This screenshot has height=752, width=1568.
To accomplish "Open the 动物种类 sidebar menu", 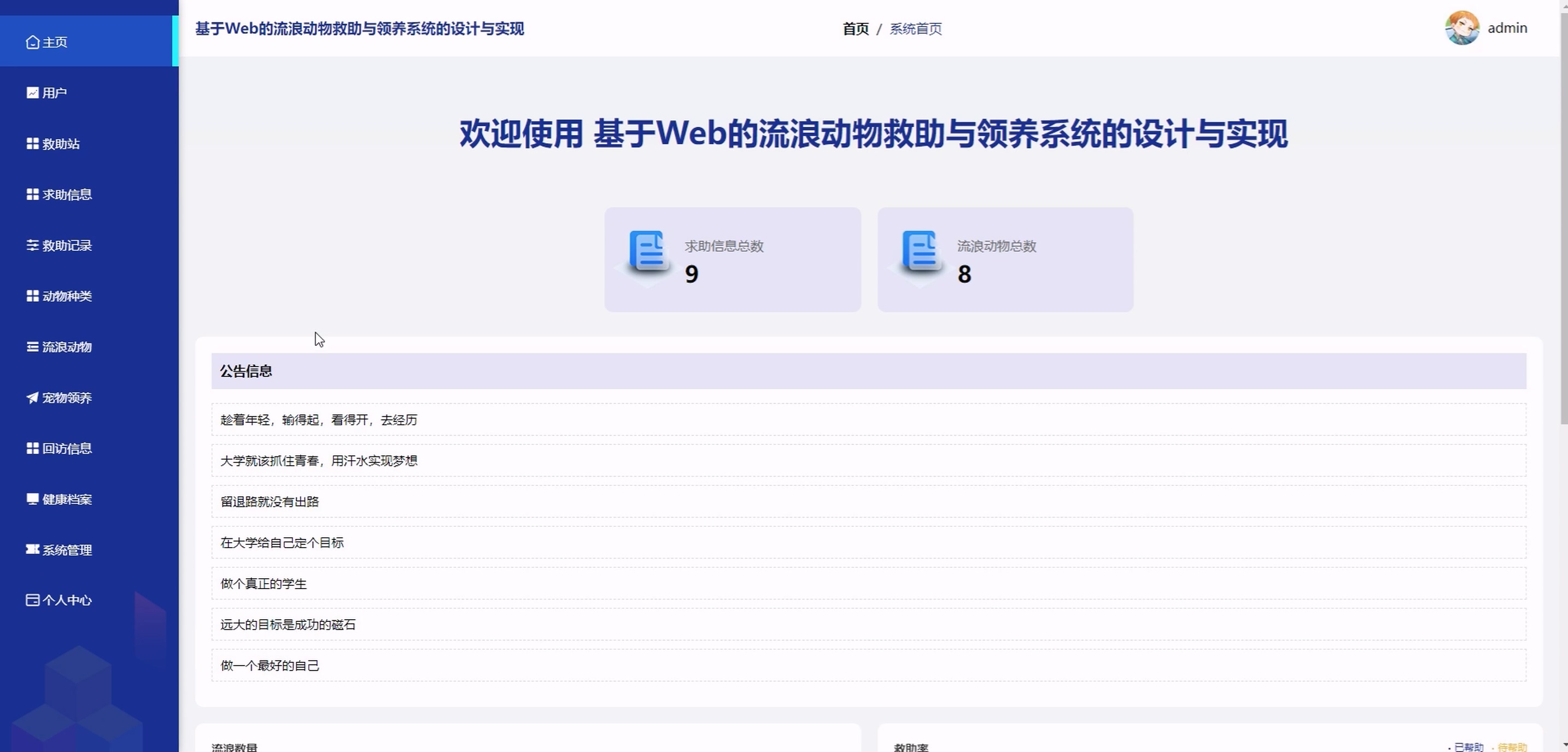I will point(67,296).
